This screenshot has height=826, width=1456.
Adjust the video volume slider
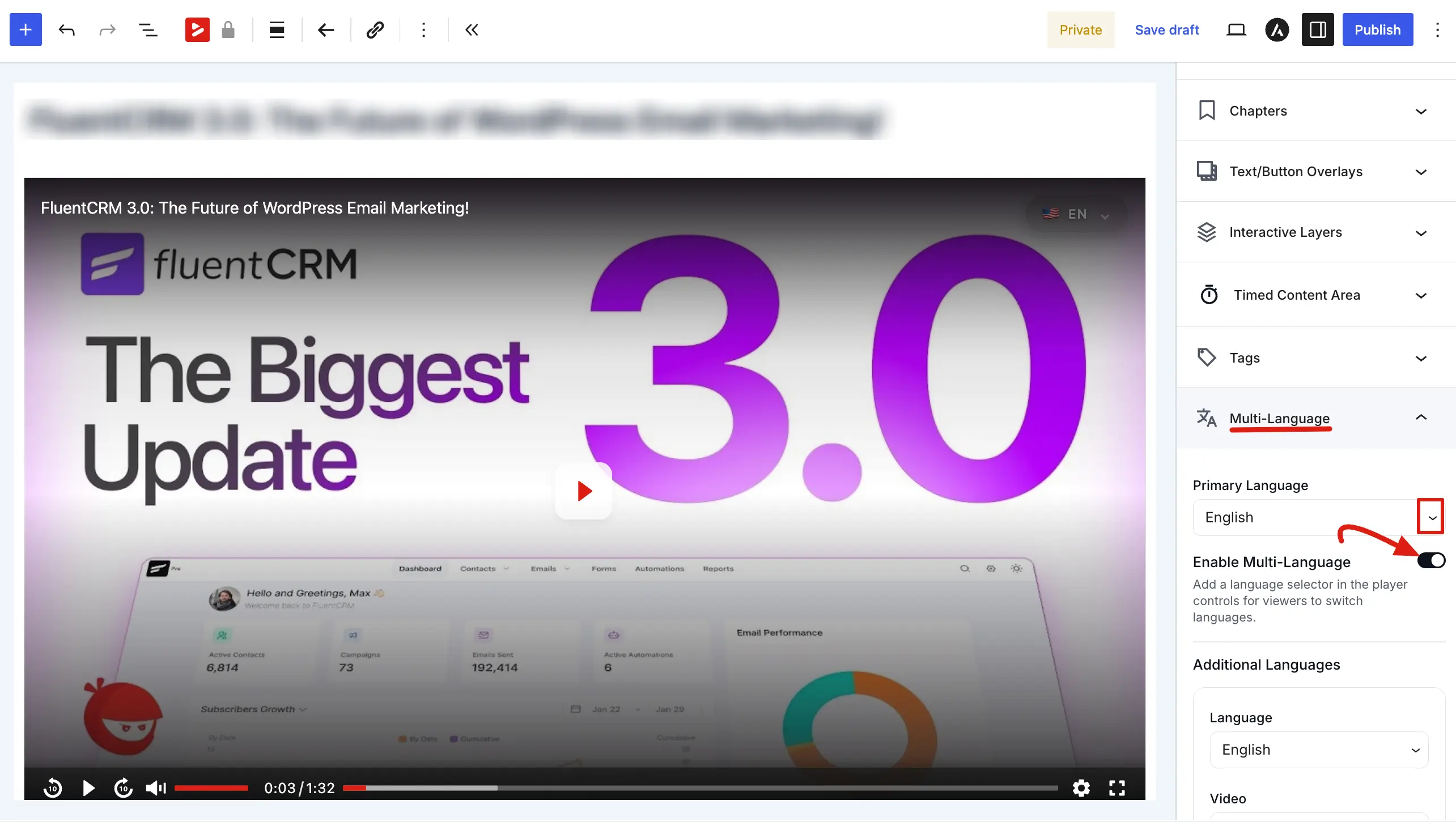pyautogui.click(x=211, y=787)
